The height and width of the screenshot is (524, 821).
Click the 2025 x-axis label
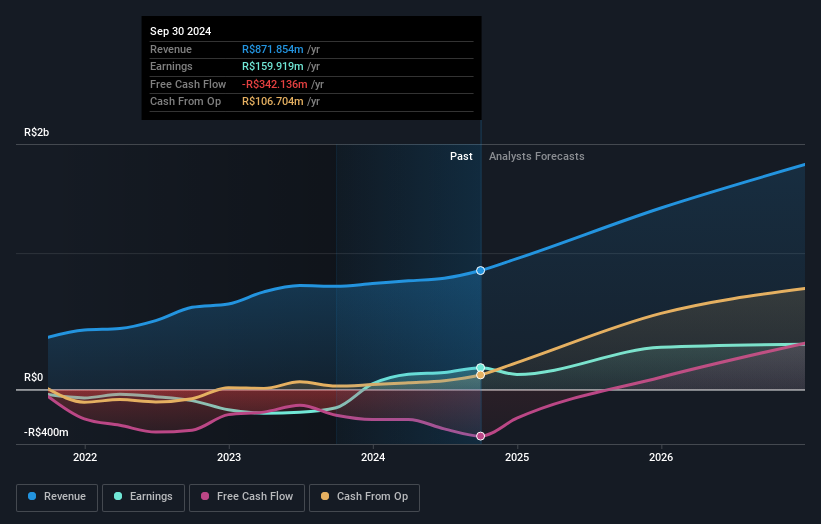(517, 457)
